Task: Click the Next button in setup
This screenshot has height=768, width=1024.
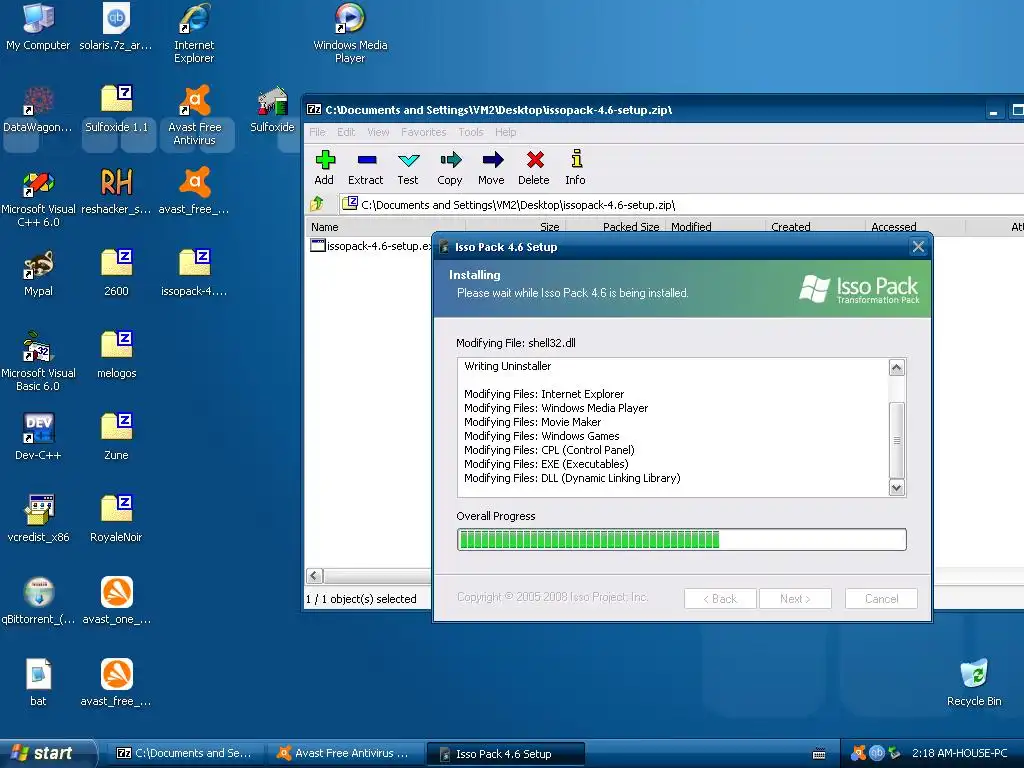Action: pos(795,599)
